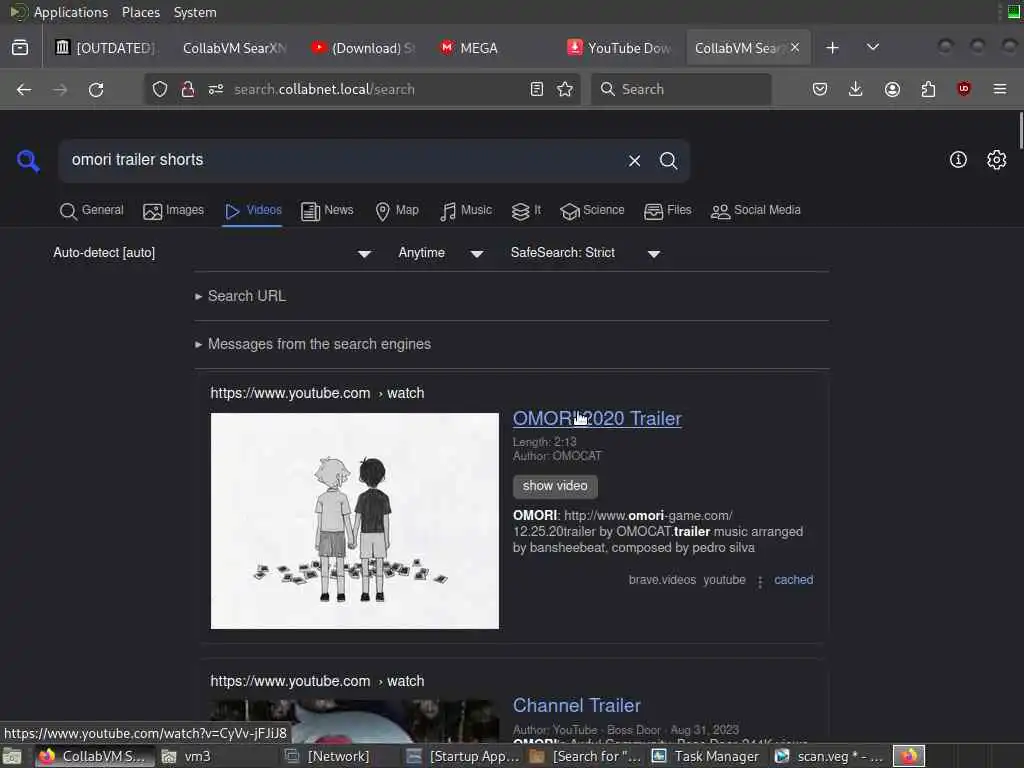Open the Pocket save icon
Viewport: 1024px width, 768px height.
(820, 89)
